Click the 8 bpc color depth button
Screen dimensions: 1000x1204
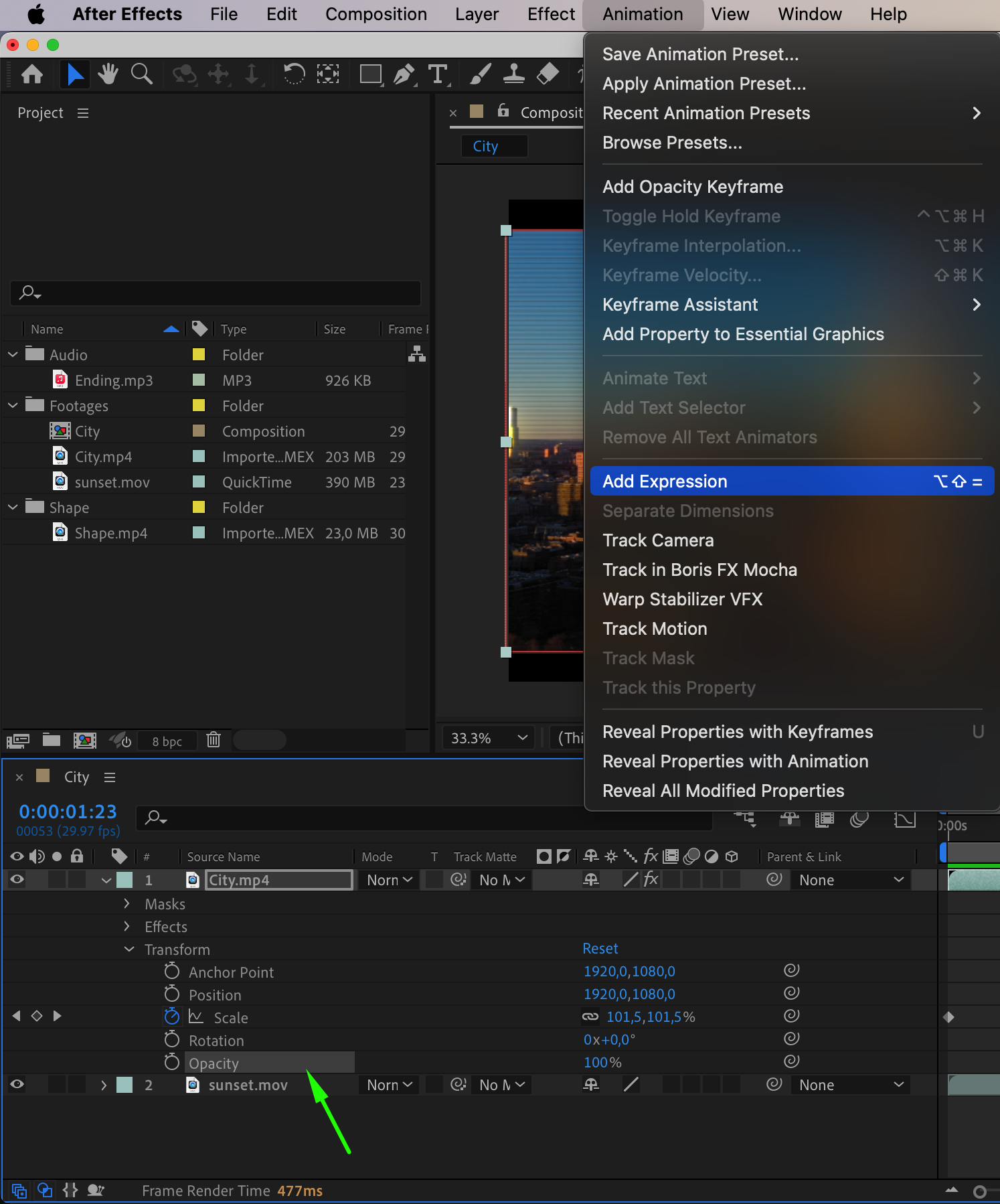pos(167,741)
